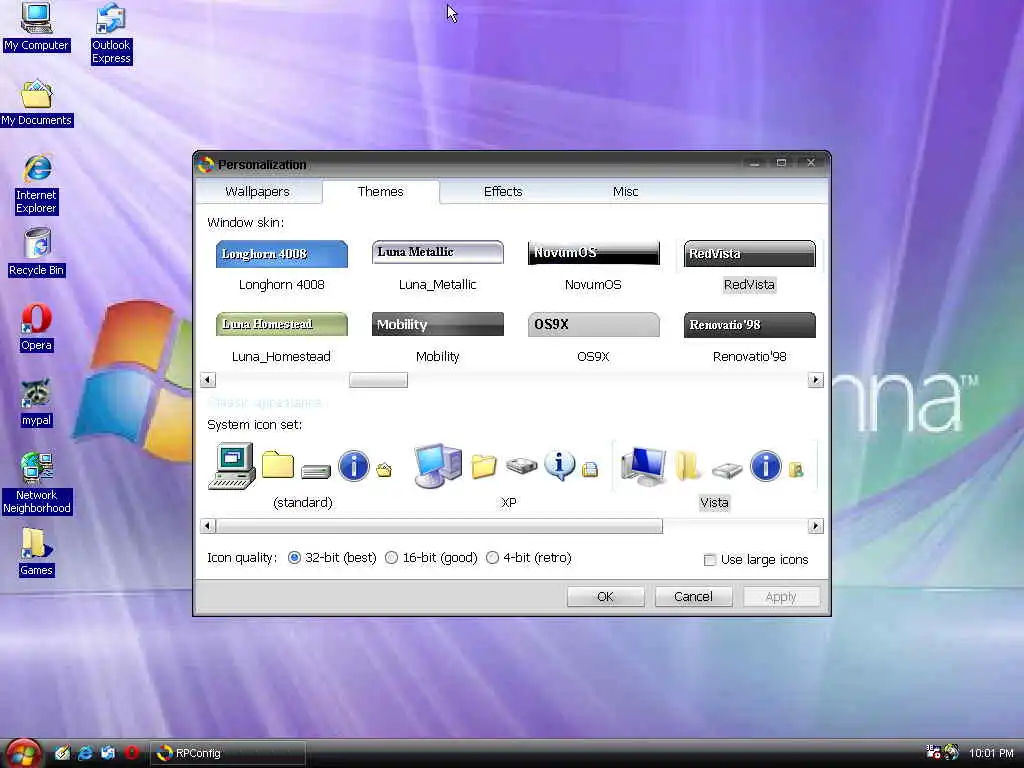Image resolution: width=1024 pixels, height=768 pixels.
Task: Choose the OS9X window skin
Action: (594, 325)
